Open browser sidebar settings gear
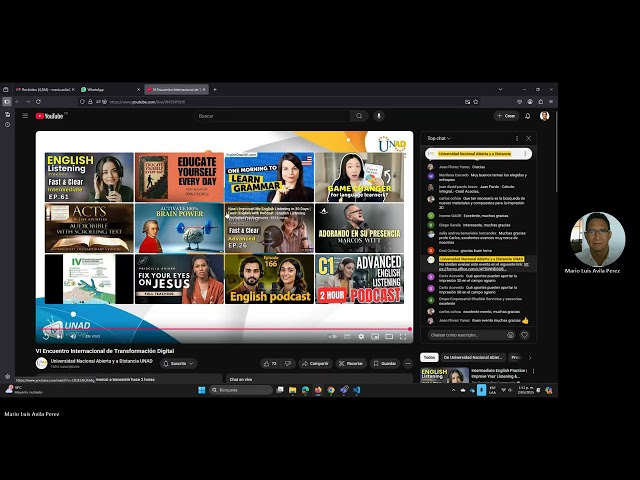This screenshot has height=480, width=640. coord(7,376)
